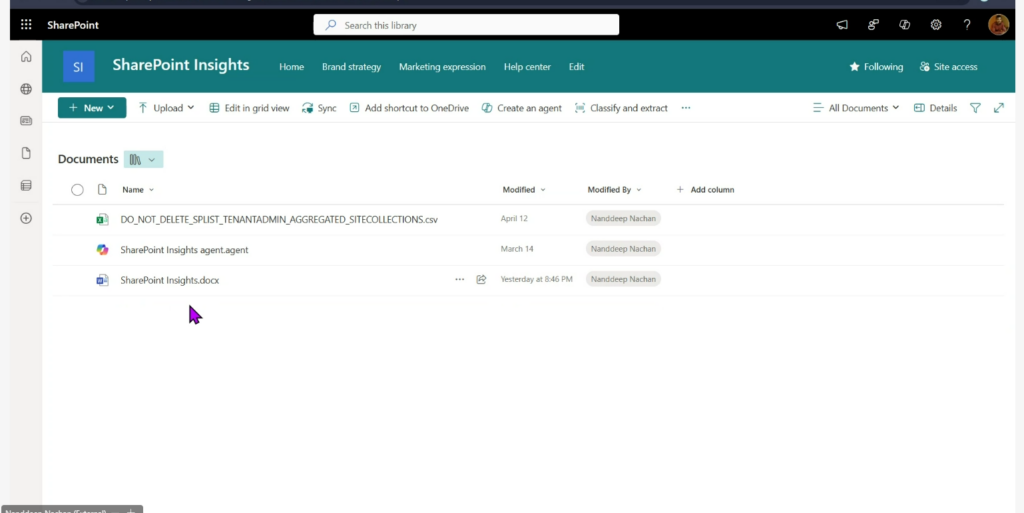Open the Details pane button
The image size is (1024, 513).
coord(935,108)
